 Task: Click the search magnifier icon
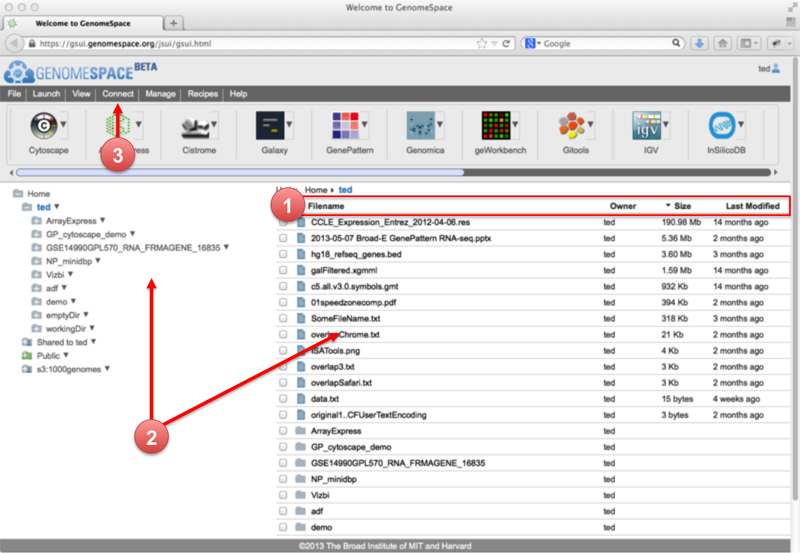point(676,43)
